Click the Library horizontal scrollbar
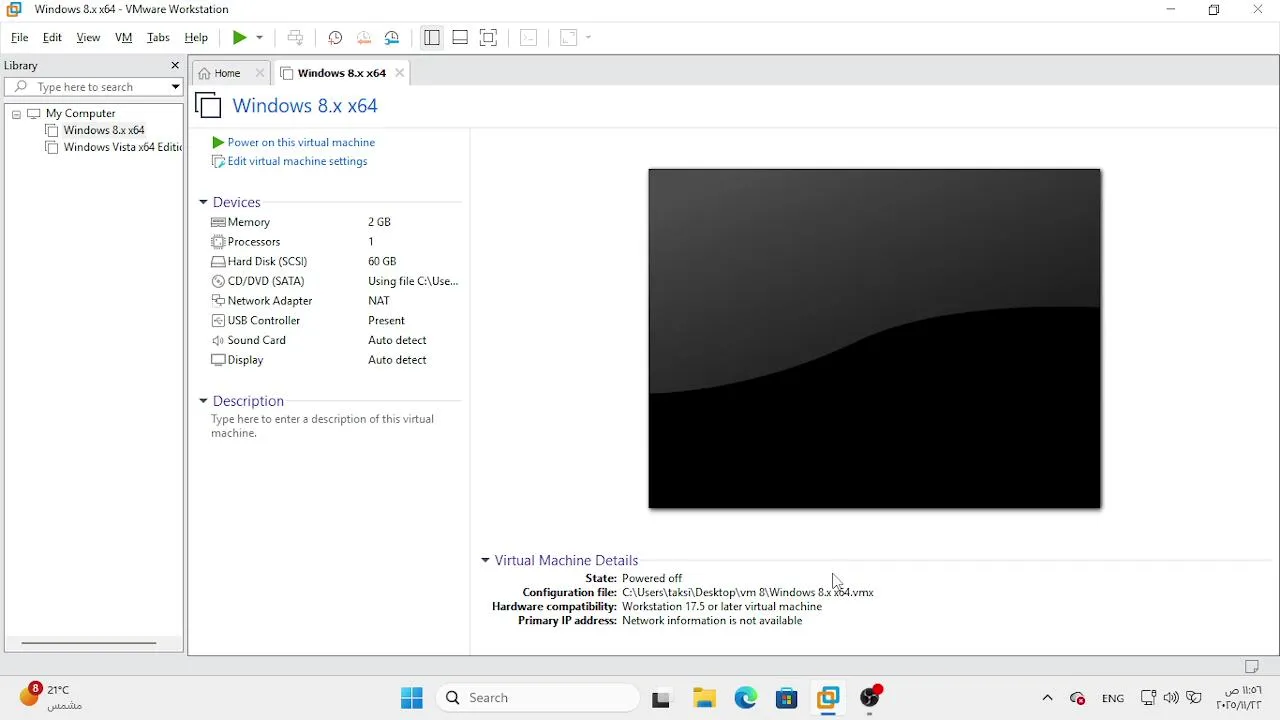Viewport: 1280px width, 720px height. tap(88, 643)
